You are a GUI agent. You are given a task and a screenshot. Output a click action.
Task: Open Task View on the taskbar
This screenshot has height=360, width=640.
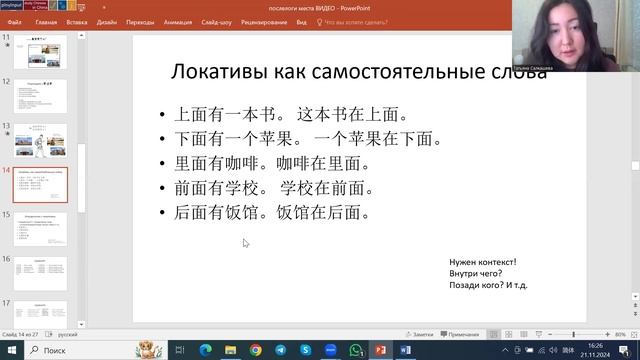(x=180, y=350)
